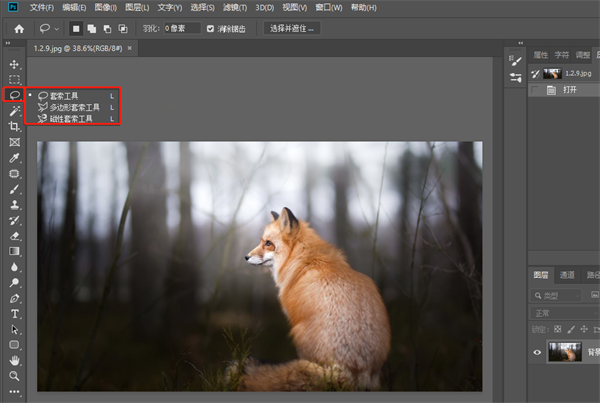Hide the 背景 layer using eye icon
This screenshot has height=403, width=600.
(538, 351)
